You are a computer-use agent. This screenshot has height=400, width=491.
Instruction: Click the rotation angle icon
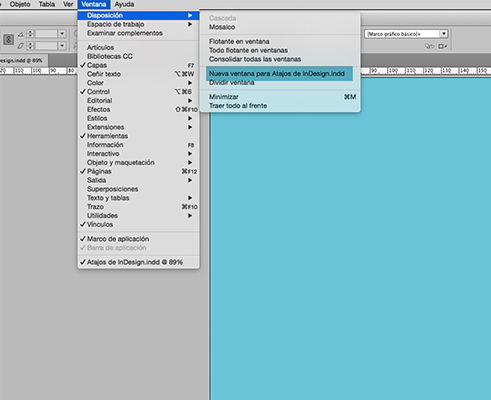(x=21, y=34)
